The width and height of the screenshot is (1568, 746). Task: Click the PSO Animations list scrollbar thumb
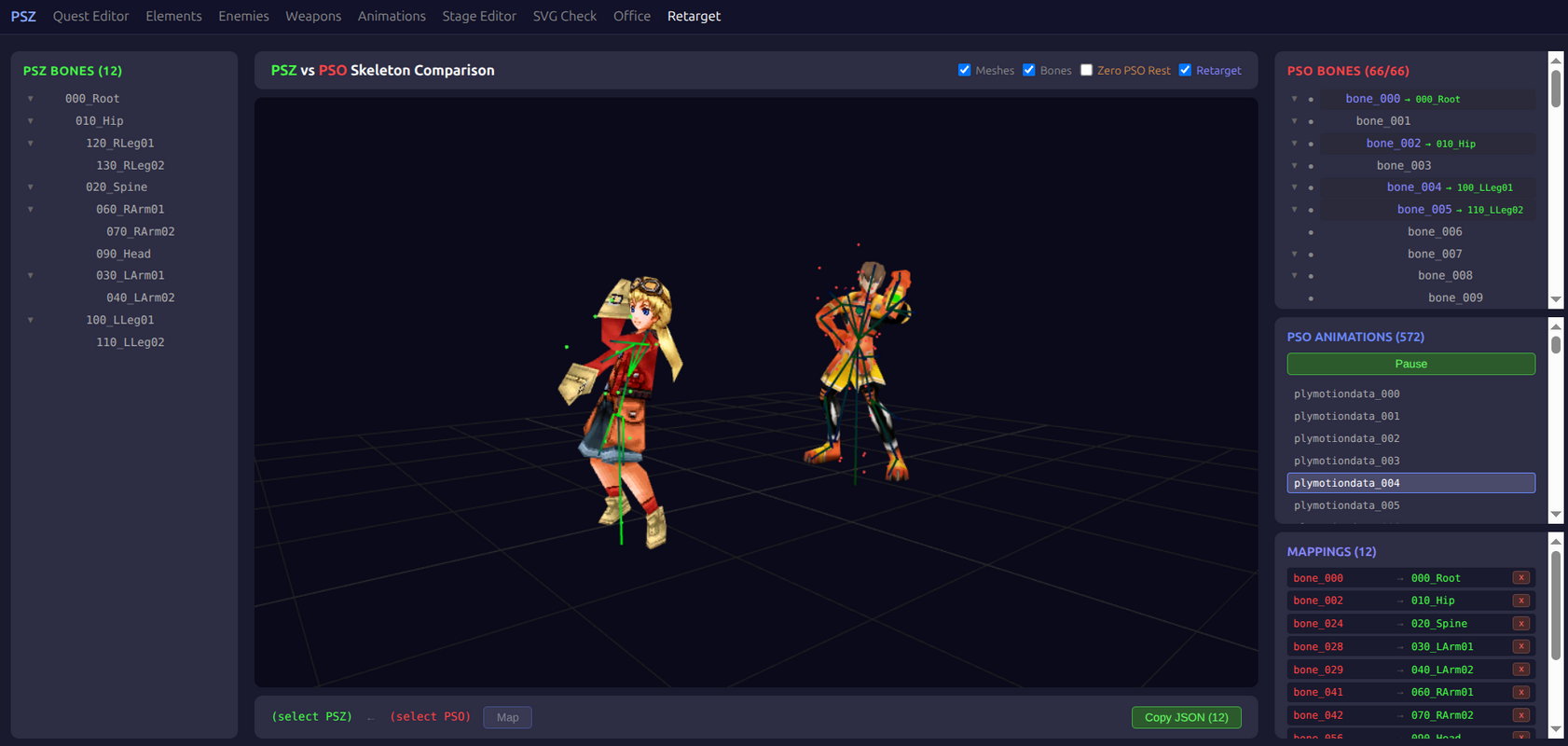[x=1555, y=344]
